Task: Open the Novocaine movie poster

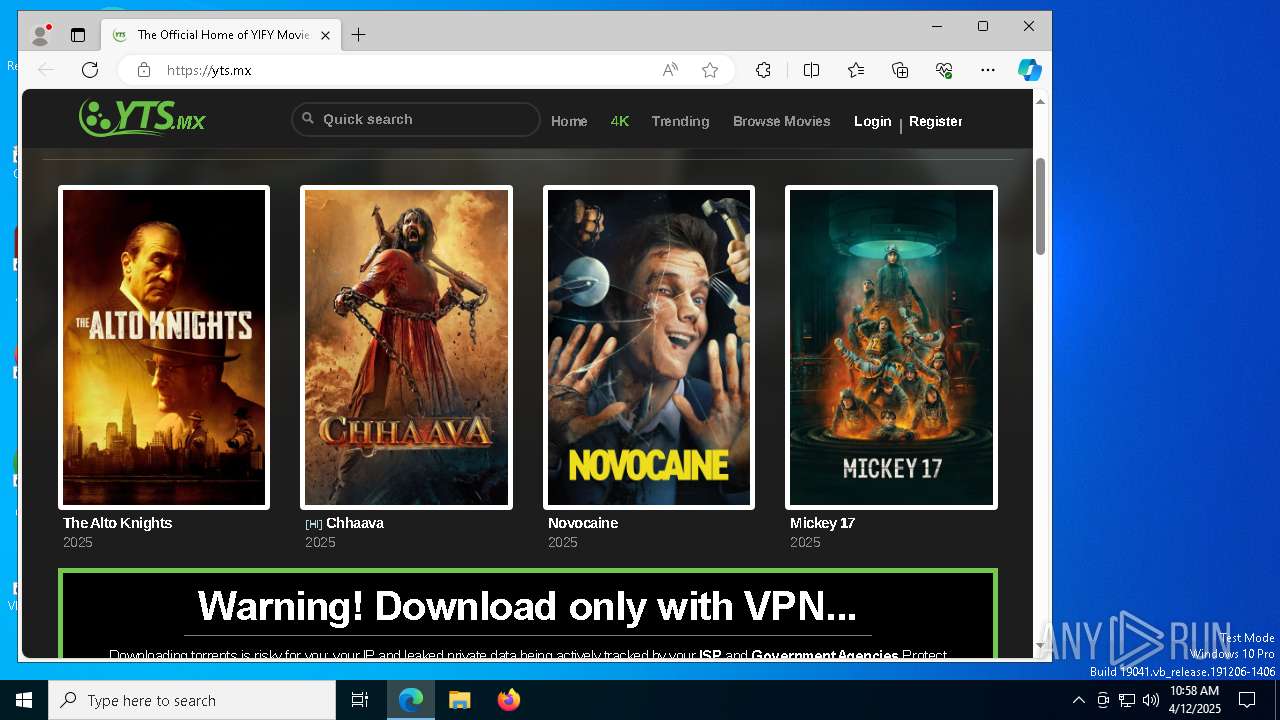Action: (x=649, y=347)
